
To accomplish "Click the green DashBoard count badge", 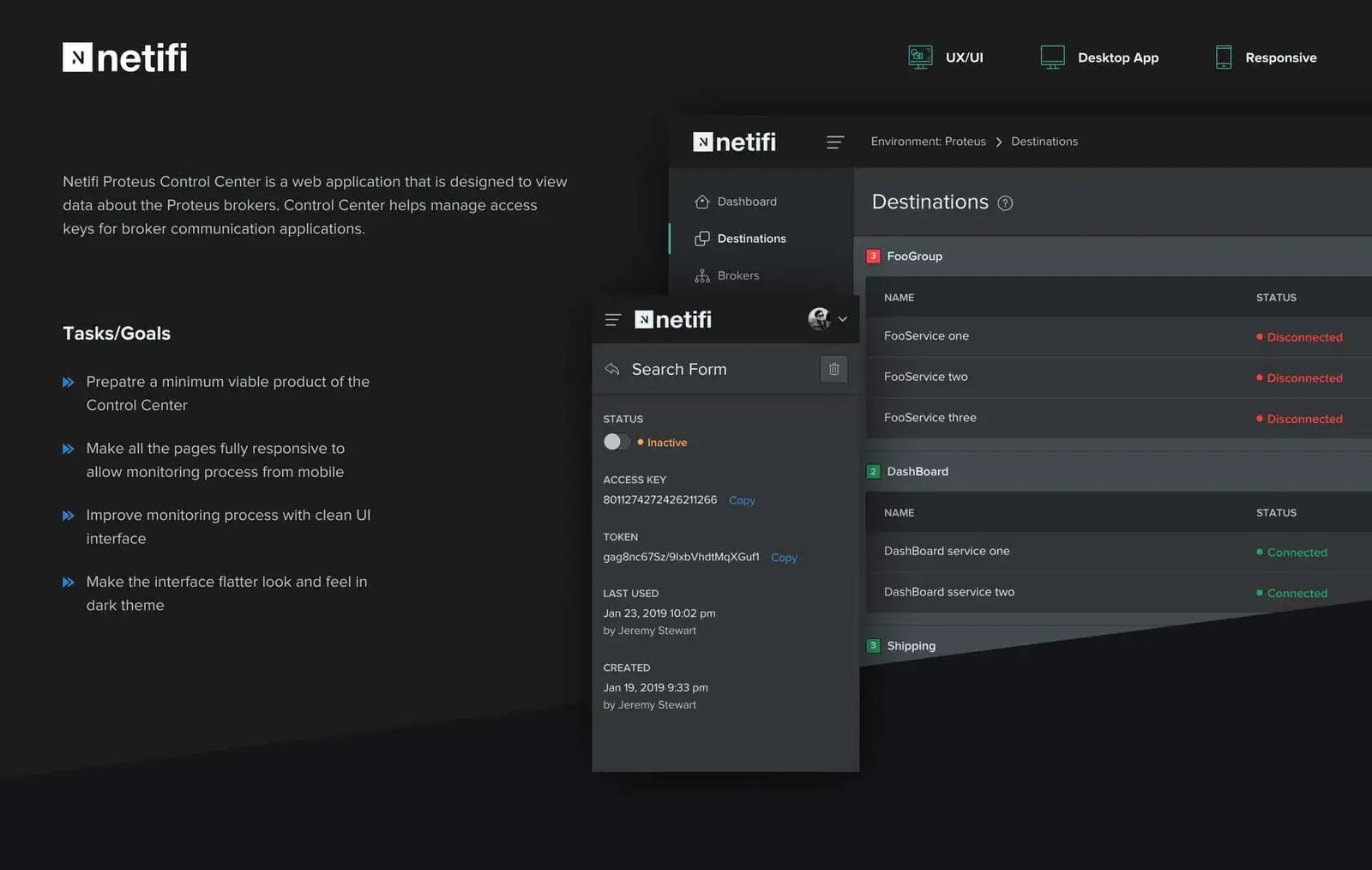I will (x=873, y=471).
